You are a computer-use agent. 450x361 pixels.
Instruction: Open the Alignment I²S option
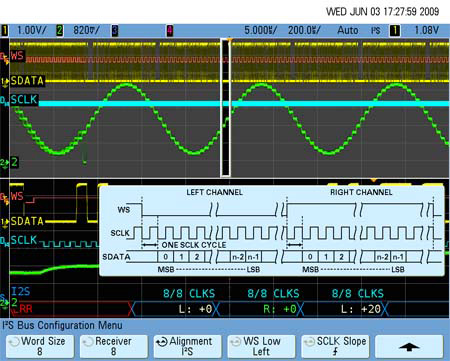(188, 346)
